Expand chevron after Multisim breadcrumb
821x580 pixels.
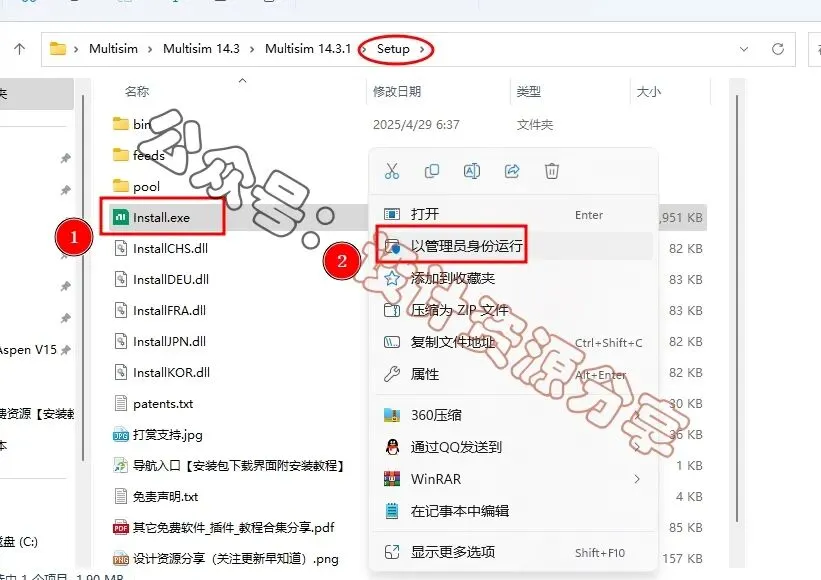pos(150,49)
